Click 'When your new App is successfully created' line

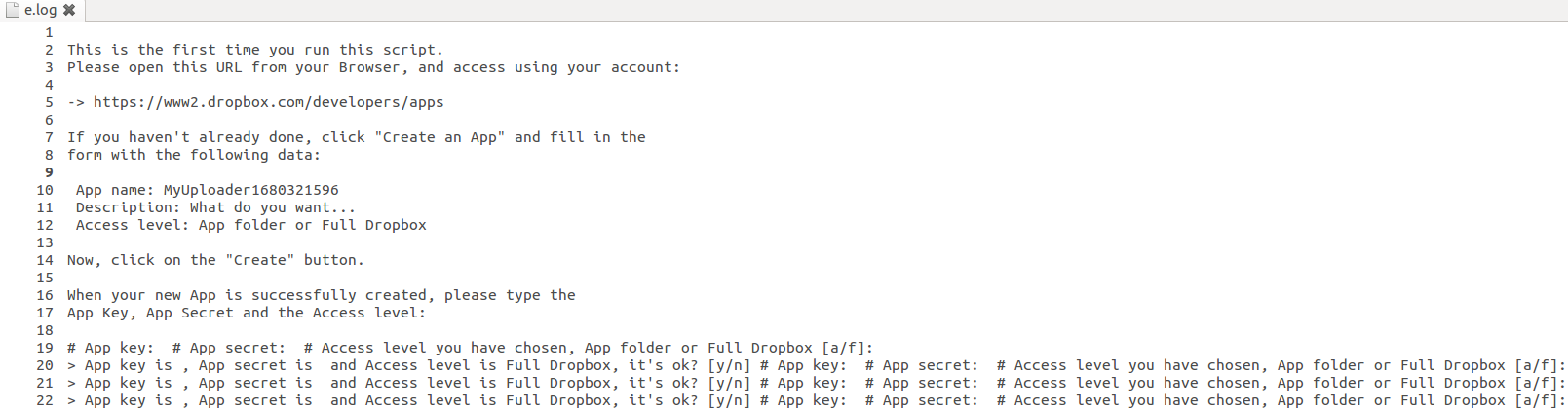pyautogui.click(x=322, y=295)
